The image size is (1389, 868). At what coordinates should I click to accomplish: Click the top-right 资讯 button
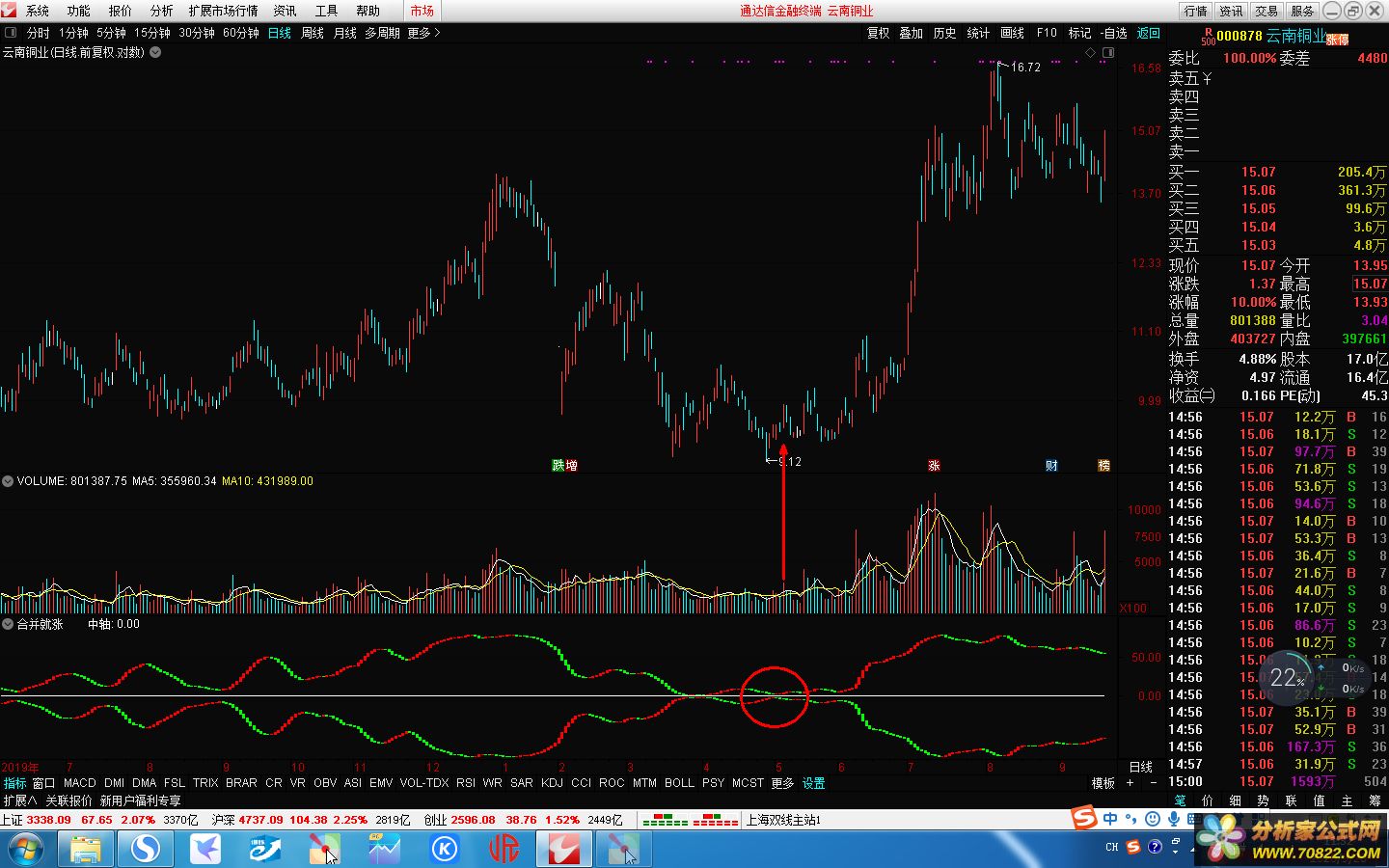1231,11
